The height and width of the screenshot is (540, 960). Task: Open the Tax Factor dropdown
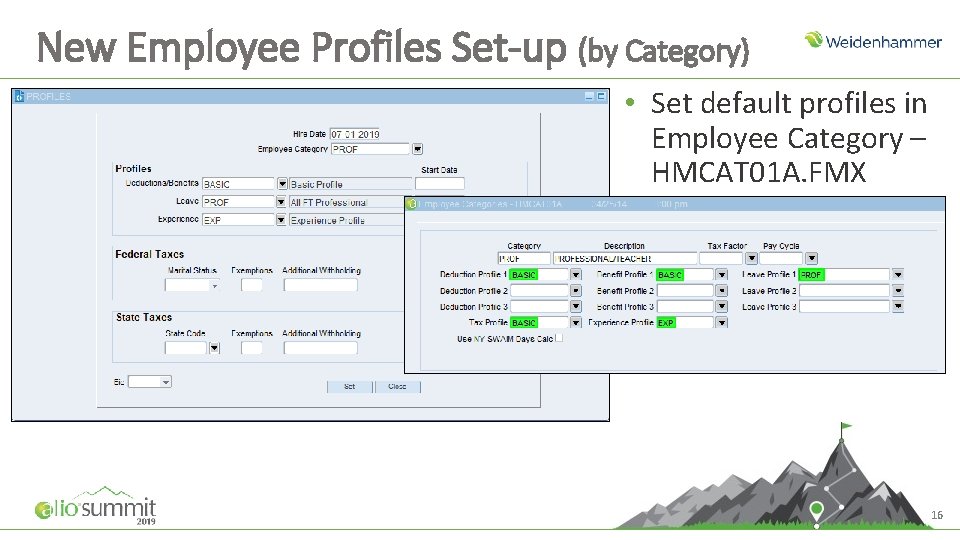tap(751, 258)
